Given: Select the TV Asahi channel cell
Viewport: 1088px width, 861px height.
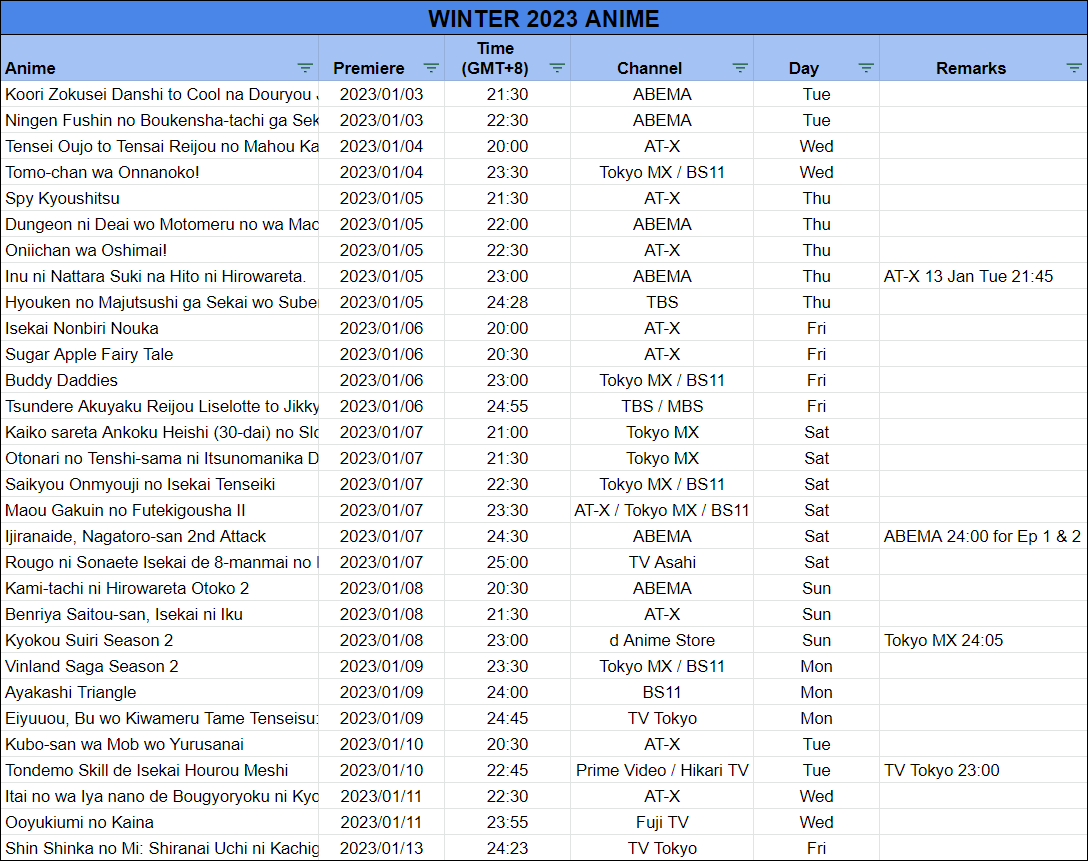Looking at the screenshot, I should [662, 563].
